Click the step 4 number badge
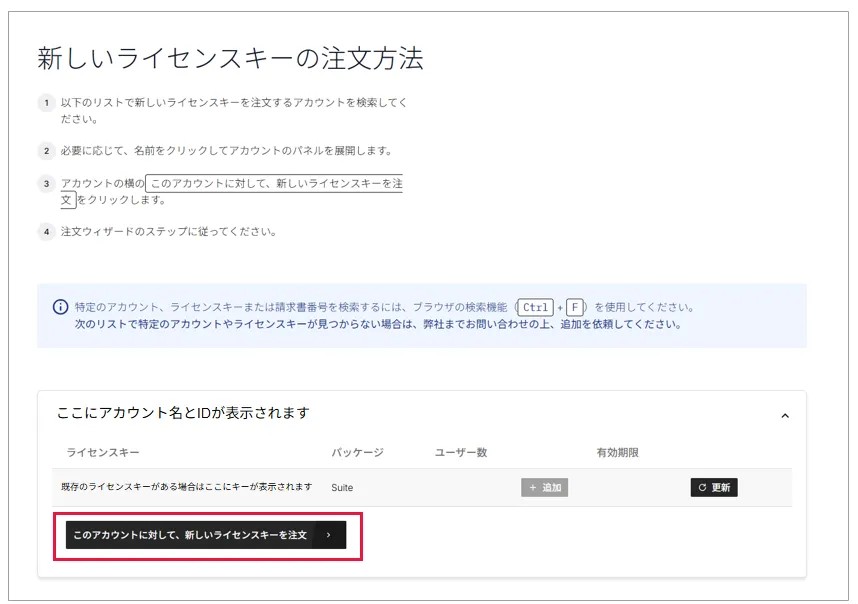858x604 pixels. 45,232
